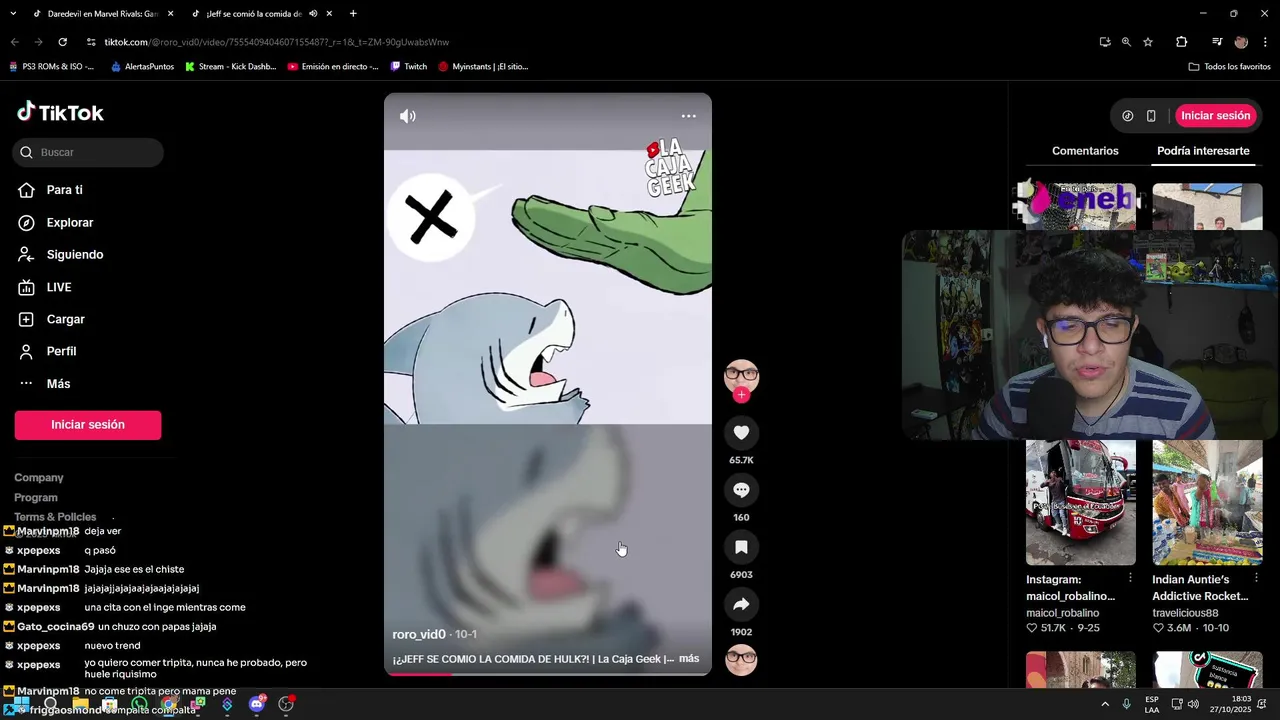Open the get-app phone icon
The height and width of the screenshot is (720, 1280).
point(1151,116)
